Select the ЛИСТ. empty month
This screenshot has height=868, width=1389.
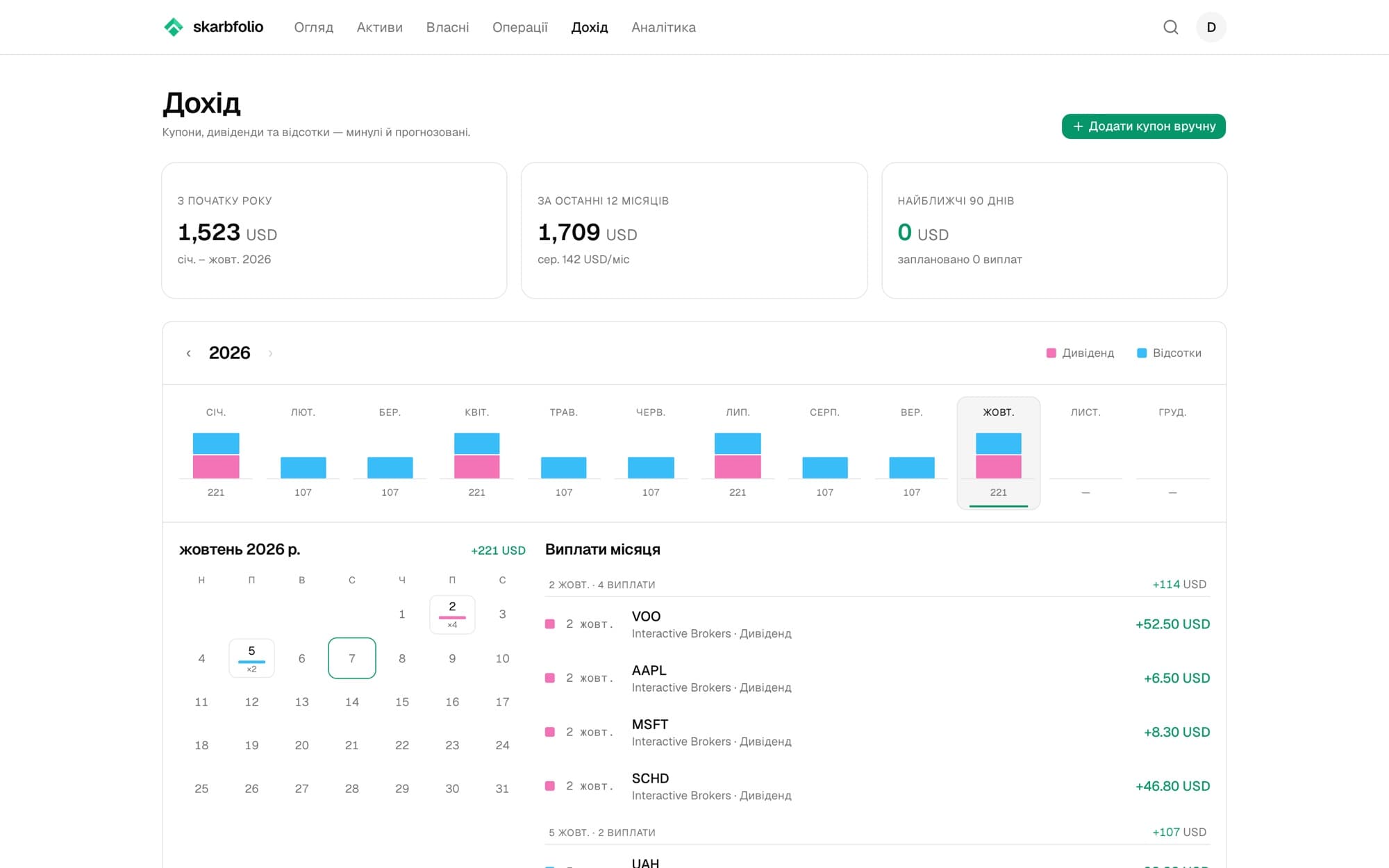(x=1086, y=453)
